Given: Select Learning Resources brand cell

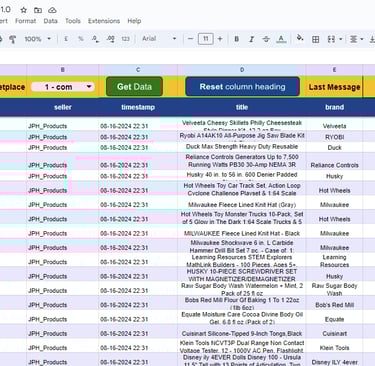Looking at the screenshot, I should [x=334, y=261].
